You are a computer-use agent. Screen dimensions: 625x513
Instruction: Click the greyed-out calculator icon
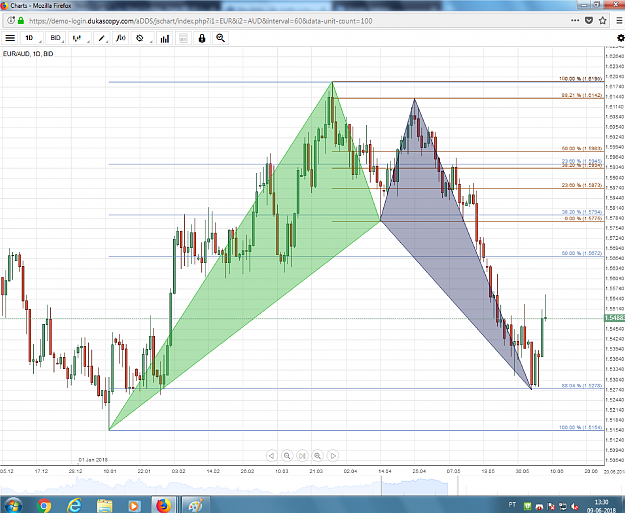tap(183, 38)
